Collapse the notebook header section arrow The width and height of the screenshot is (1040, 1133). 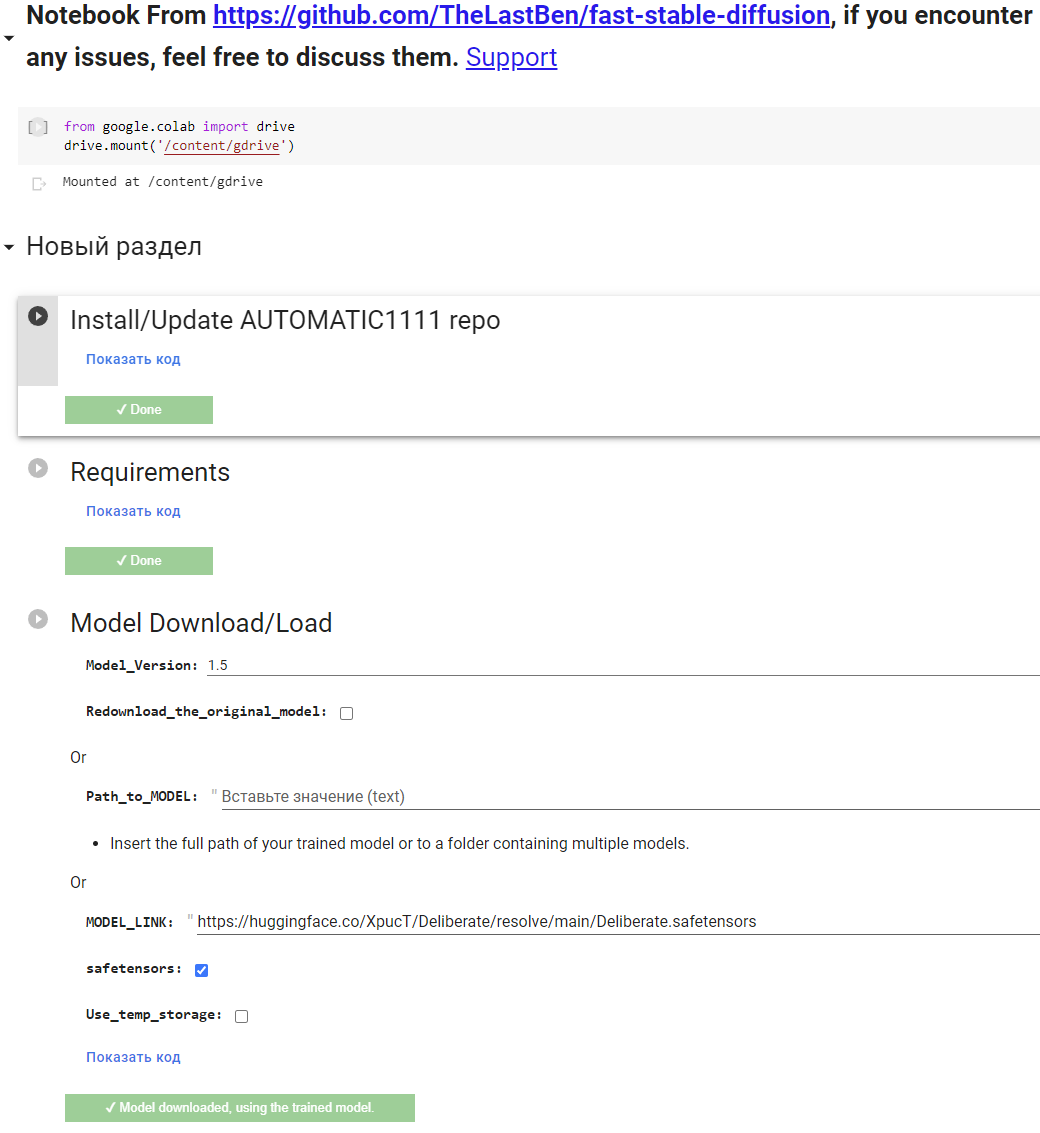click(x=8, y=37)
